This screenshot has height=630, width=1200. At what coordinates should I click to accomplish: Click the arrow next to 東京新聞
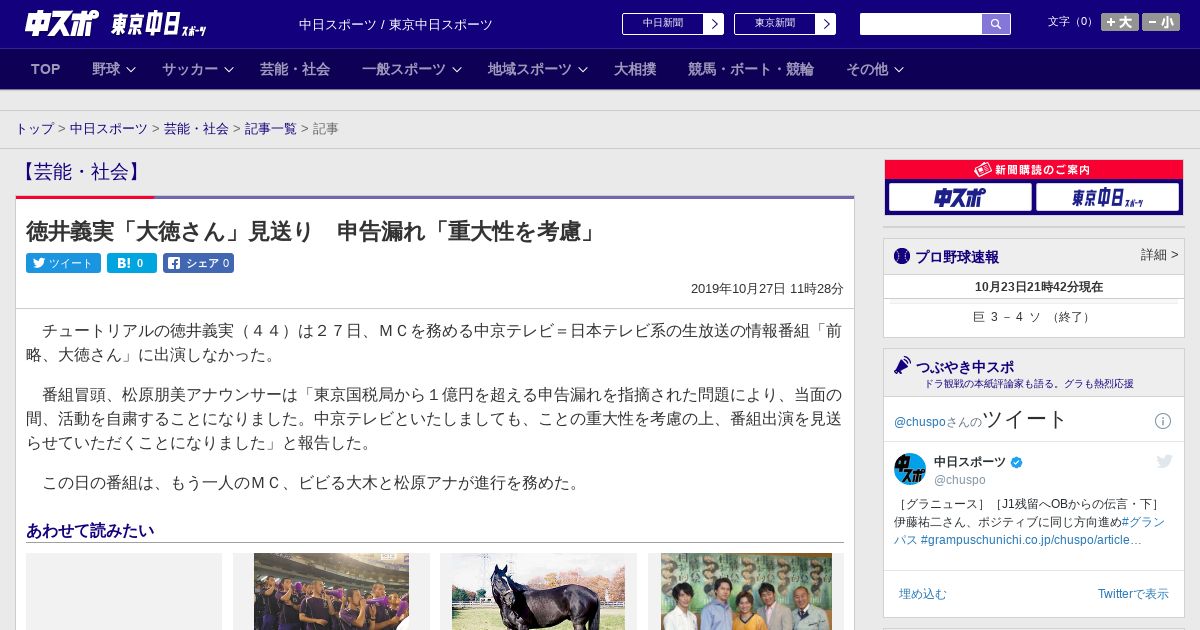(x=826, y=24)
